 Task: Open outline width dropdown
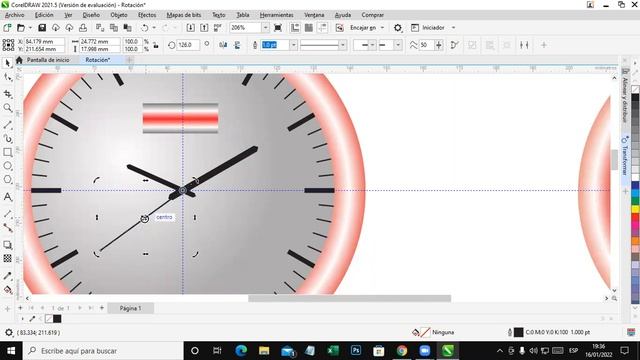pyautogui.click(x=293, y=45)
